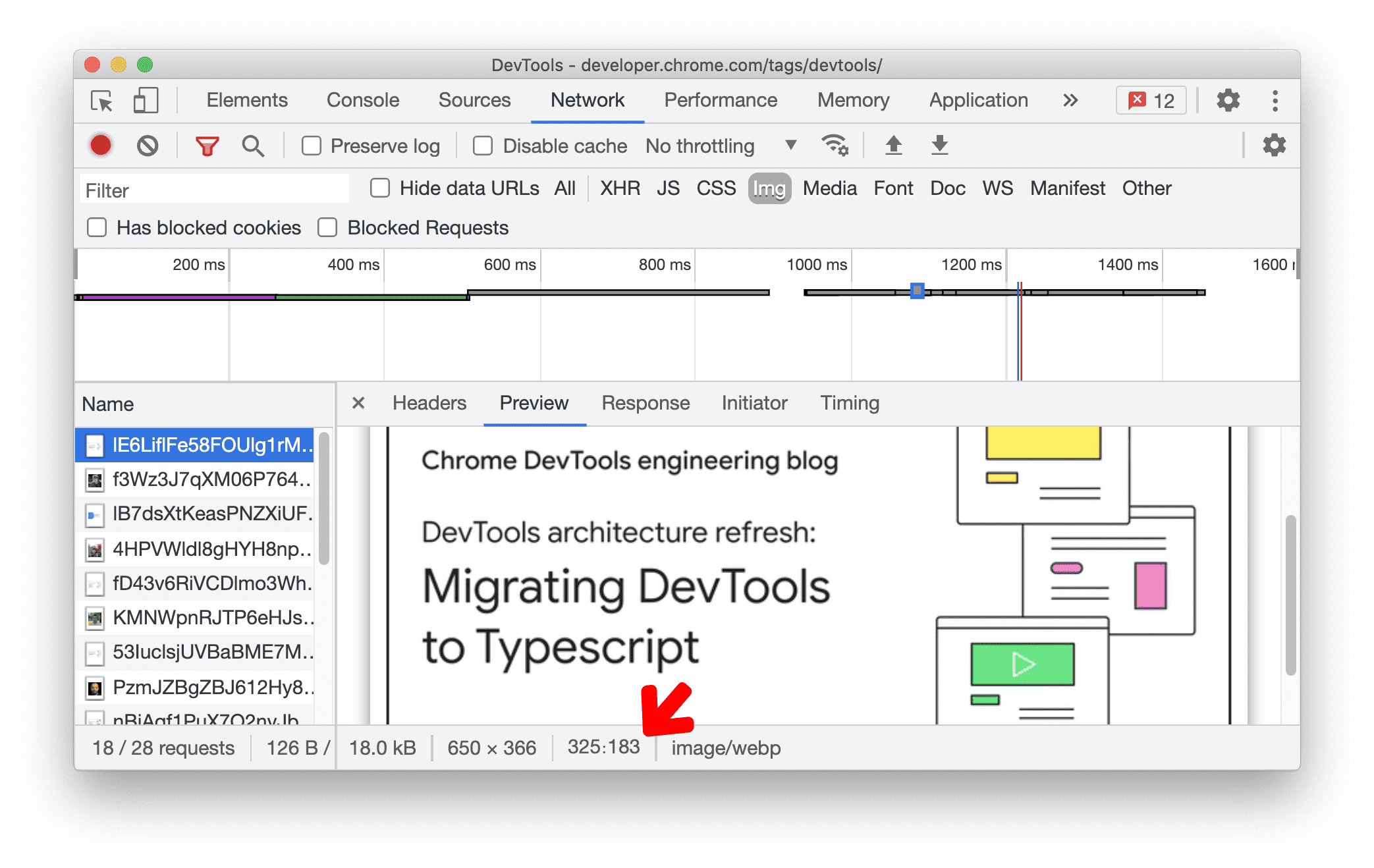Viewport: 1374px width, 868px height.
Task: Select the Img filter tab
Action: tap(770, 188)
